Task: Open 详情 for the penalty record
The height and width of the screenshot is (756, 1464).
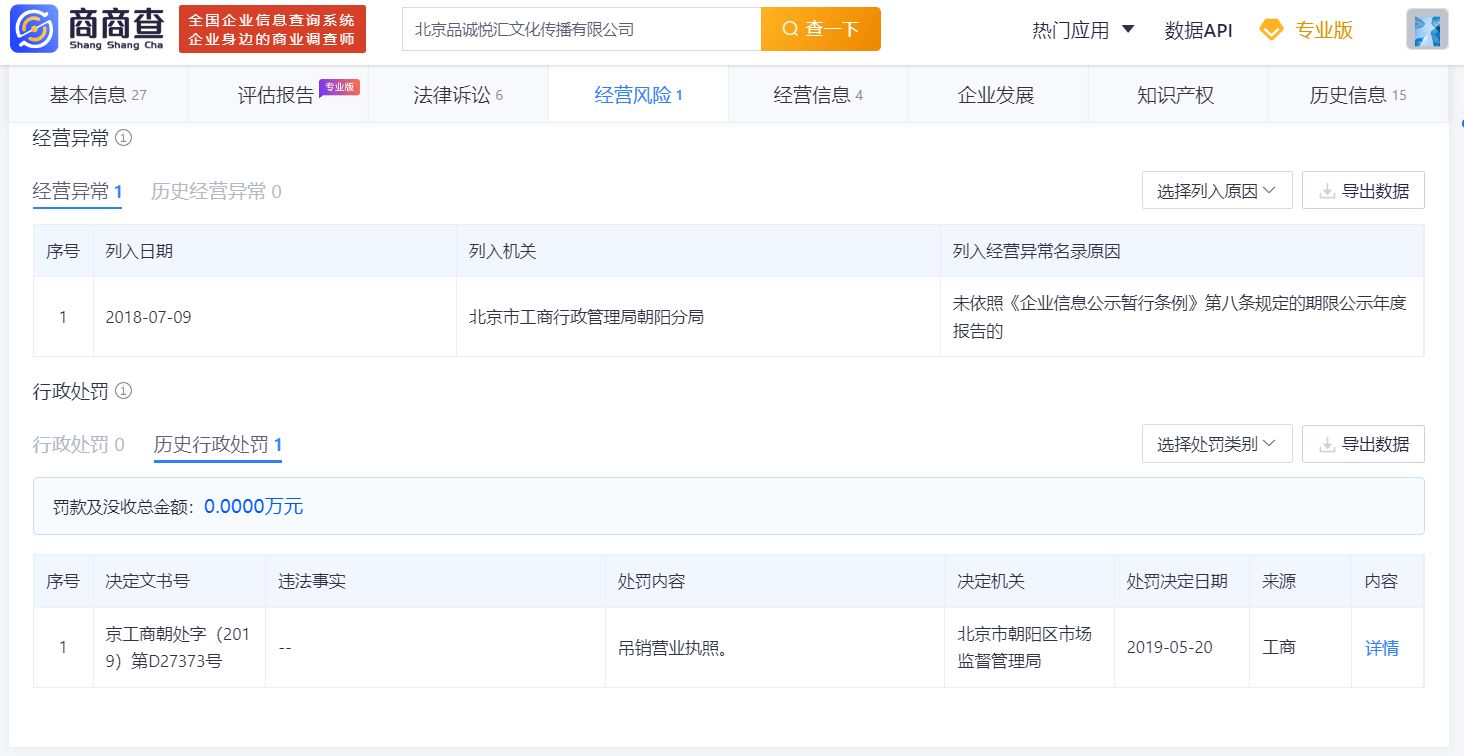Action: (x=1382, y=648)
